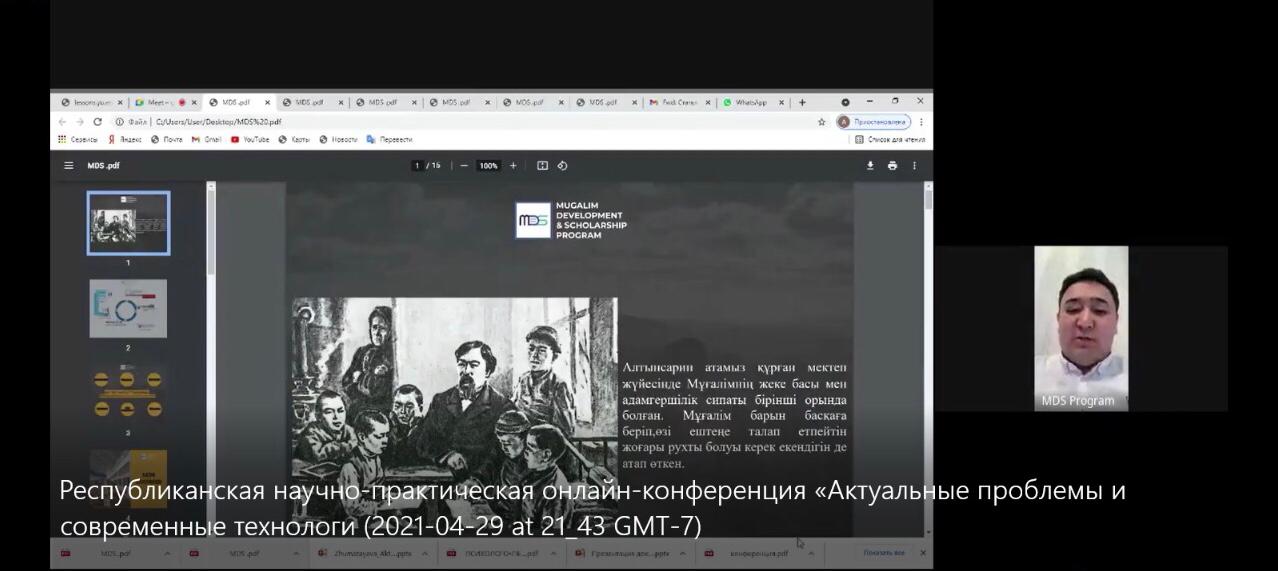
Task: Print the PDF document
Action: click(x=892, y=166)
